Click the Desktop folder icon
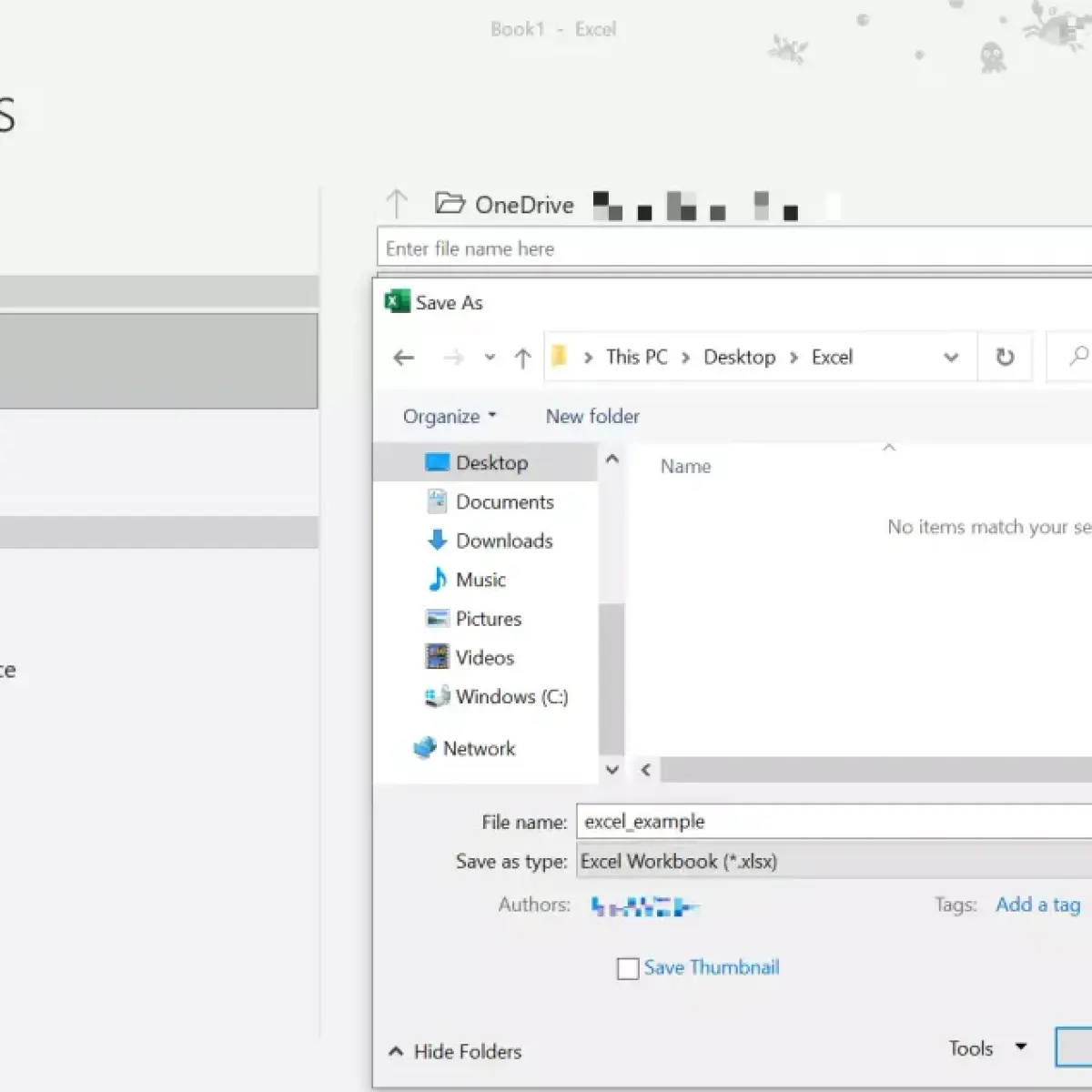Screen dimensions: 1092x1092 click(438, 462)
